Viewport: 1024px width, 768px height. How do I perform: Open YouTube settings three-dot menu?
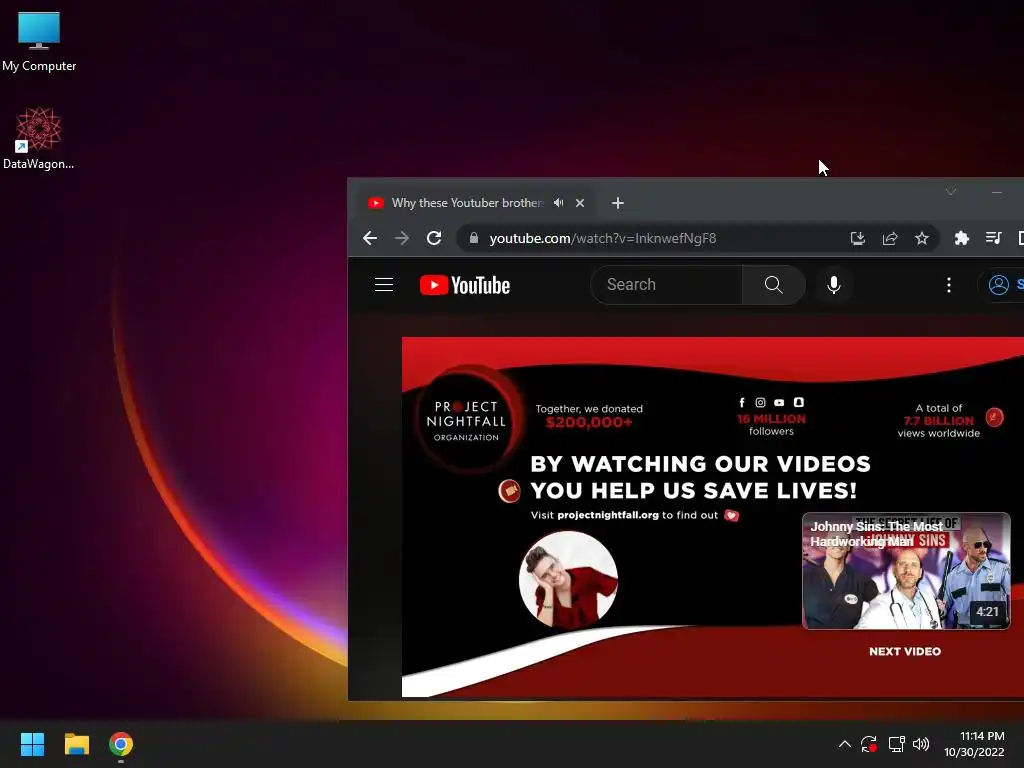click(x=949, y=285)
